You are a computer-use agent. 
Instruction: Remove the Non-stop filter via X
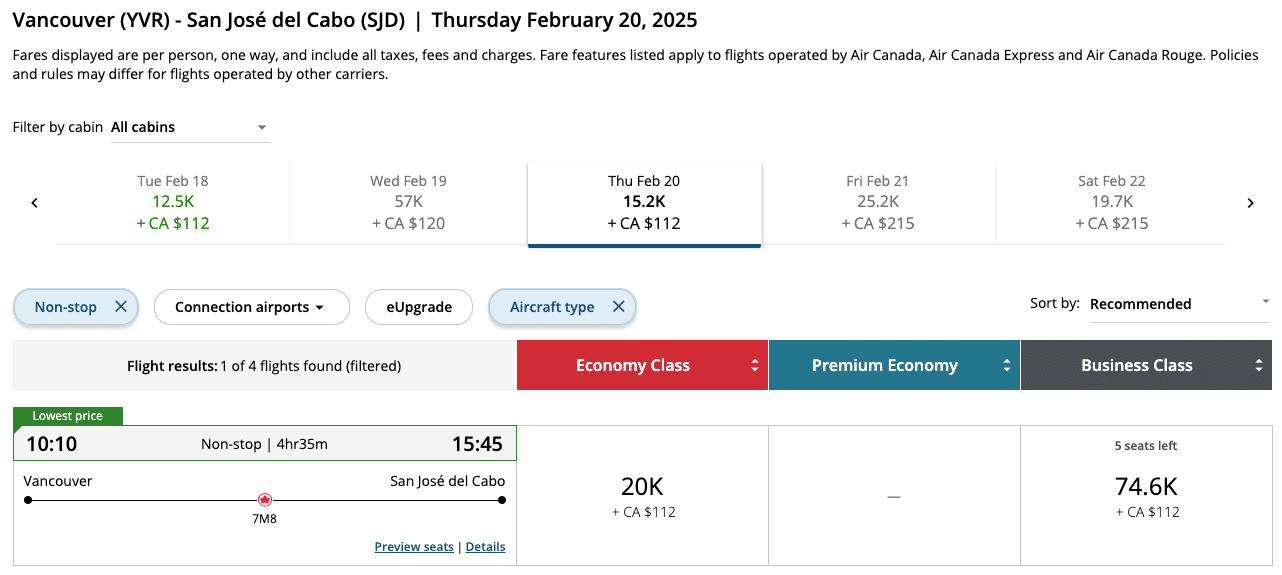(121, 307)
